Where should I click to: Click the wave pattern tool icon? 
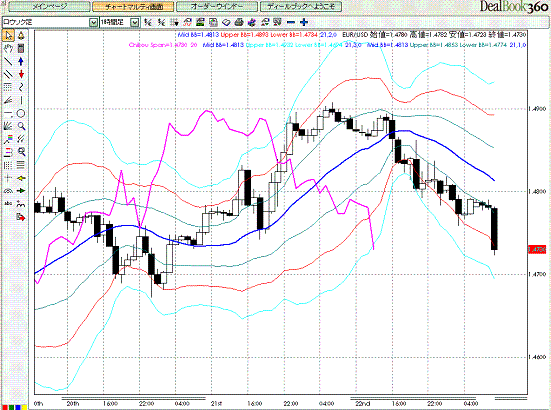(x=21, y=204)
